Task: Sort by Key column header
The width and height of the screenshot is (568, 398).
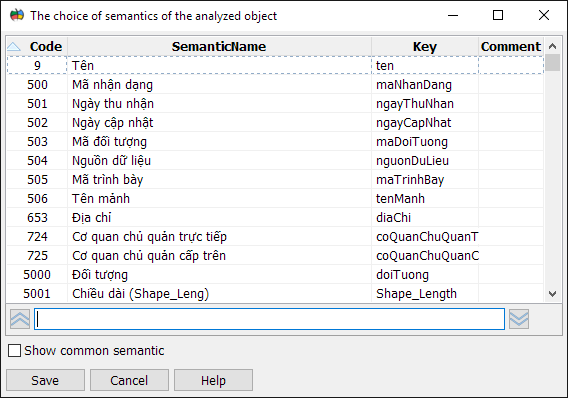Action: point(425,46)
